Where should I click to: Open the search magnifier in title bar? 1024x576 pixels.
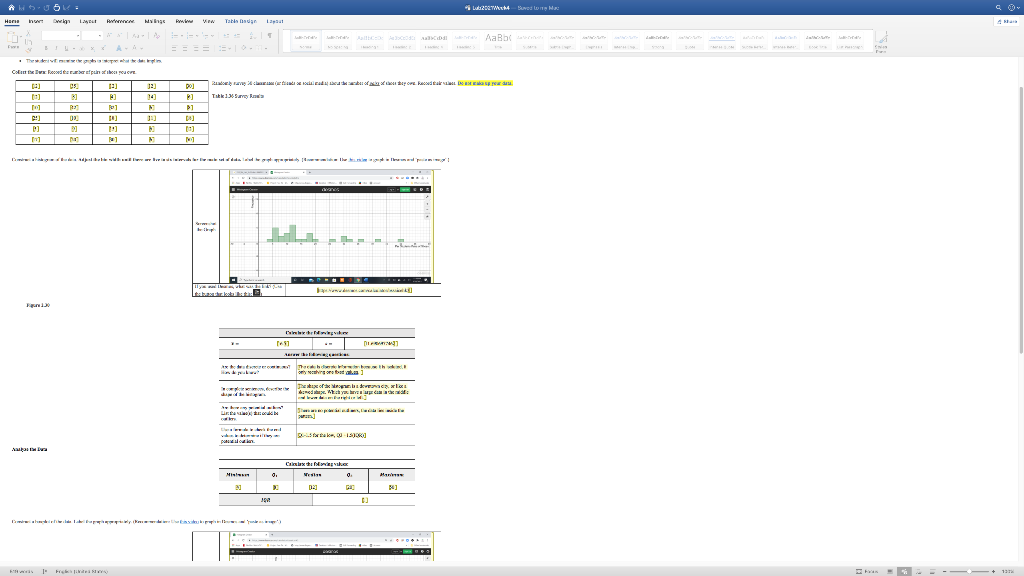pyautogui.click(x=999, y=8)
